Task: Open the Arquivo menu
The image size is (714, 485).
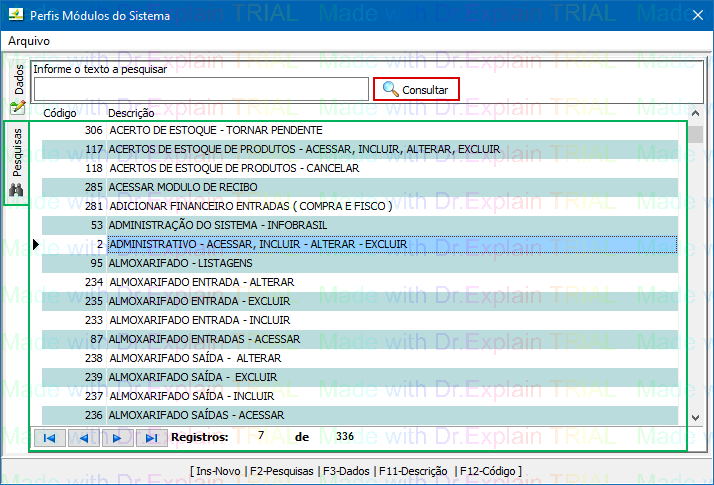Action: pyautogui.click(x=29, y=41)
